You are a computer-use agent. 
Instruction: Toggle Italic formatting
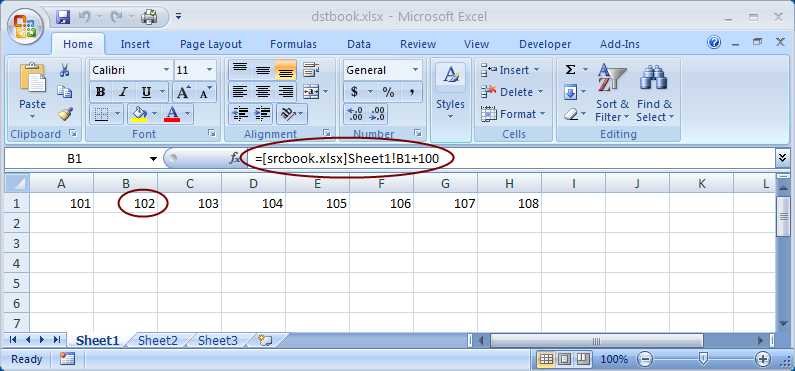pos(123,92)
